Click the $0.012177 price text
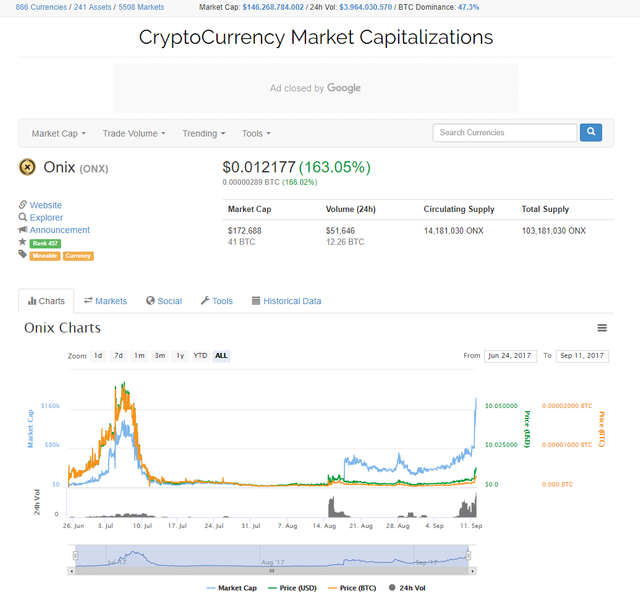This screenshot has width=640, height=599. click(x=259, y=167)
